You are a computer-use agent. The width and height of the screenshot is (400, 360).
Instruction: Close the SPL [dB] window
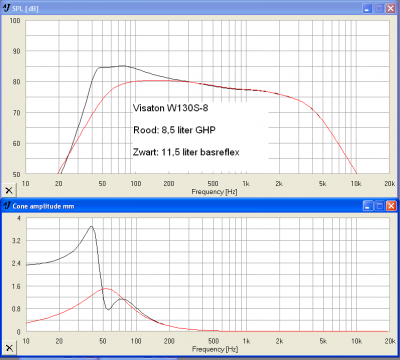tap(391, 8)
